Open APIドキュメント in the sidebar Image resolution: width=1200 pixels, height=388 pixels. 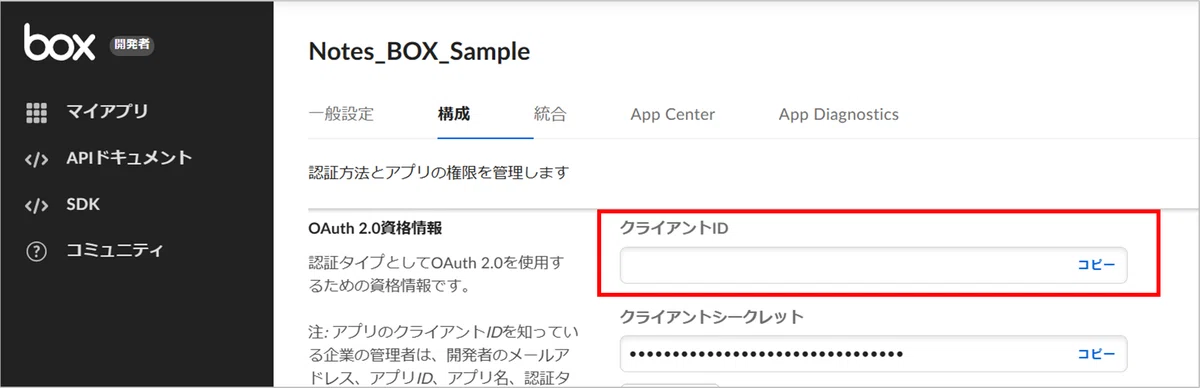tap(129, 158)
